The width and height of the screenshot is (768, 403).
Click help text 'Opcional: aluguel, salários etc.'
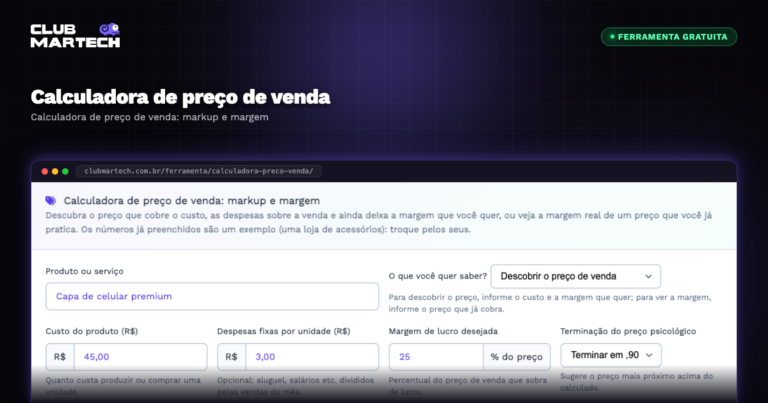coord(295,386)
